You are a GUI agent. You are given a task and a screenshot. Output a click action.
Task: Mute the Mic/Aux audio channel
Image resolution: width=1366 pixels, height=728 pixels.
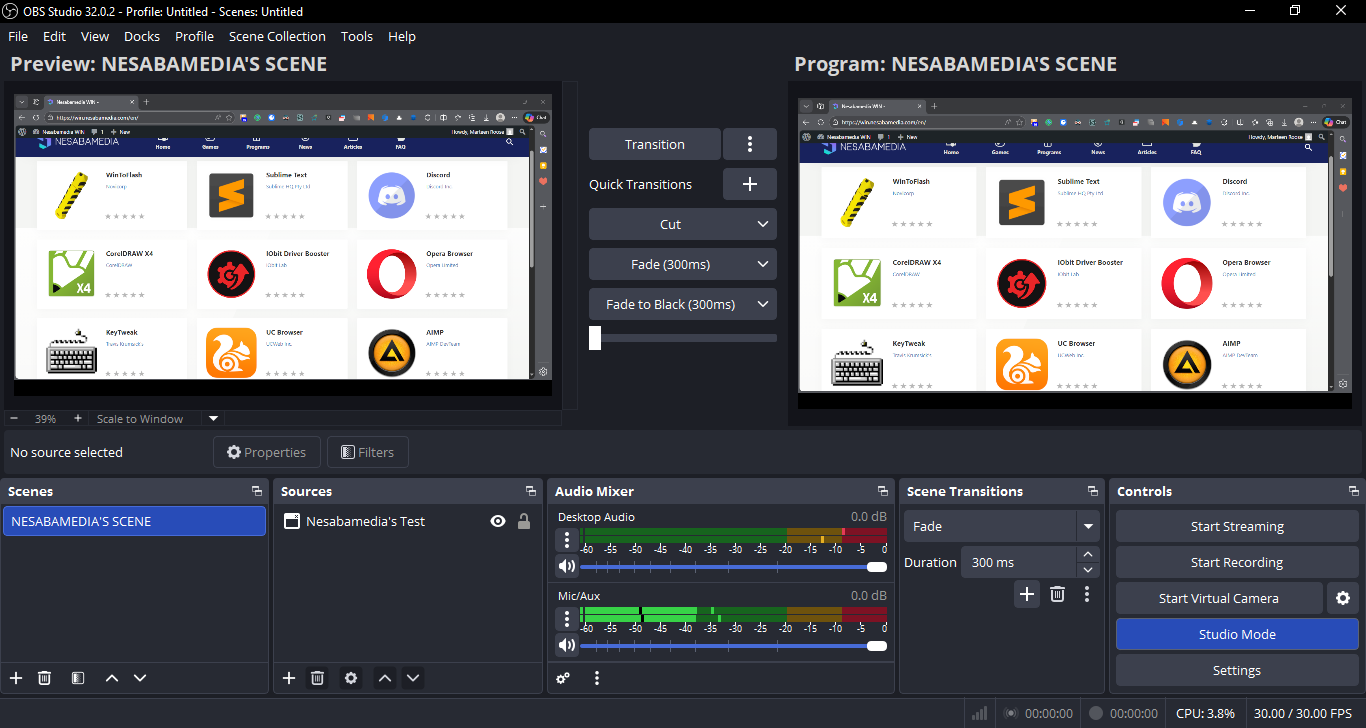pos(567,646)
